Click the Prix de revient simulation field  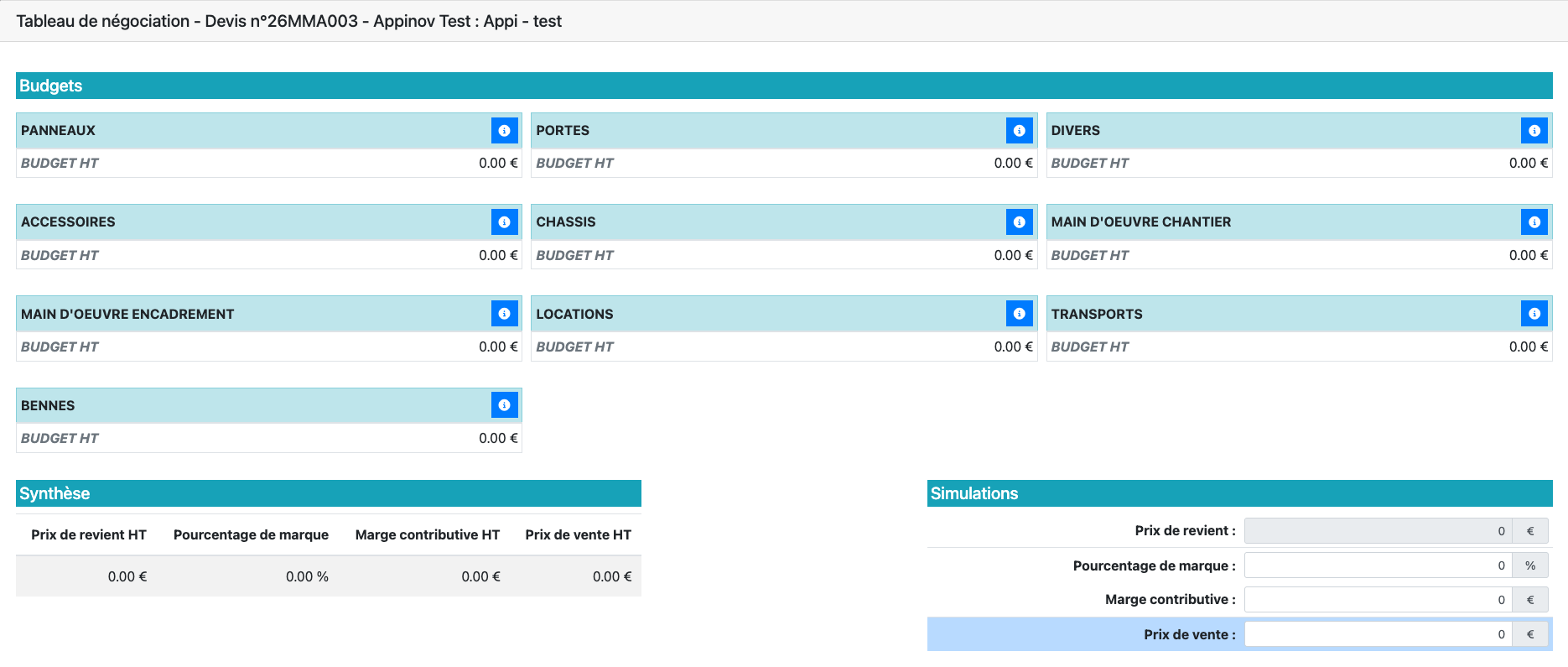coord(1378,531)
